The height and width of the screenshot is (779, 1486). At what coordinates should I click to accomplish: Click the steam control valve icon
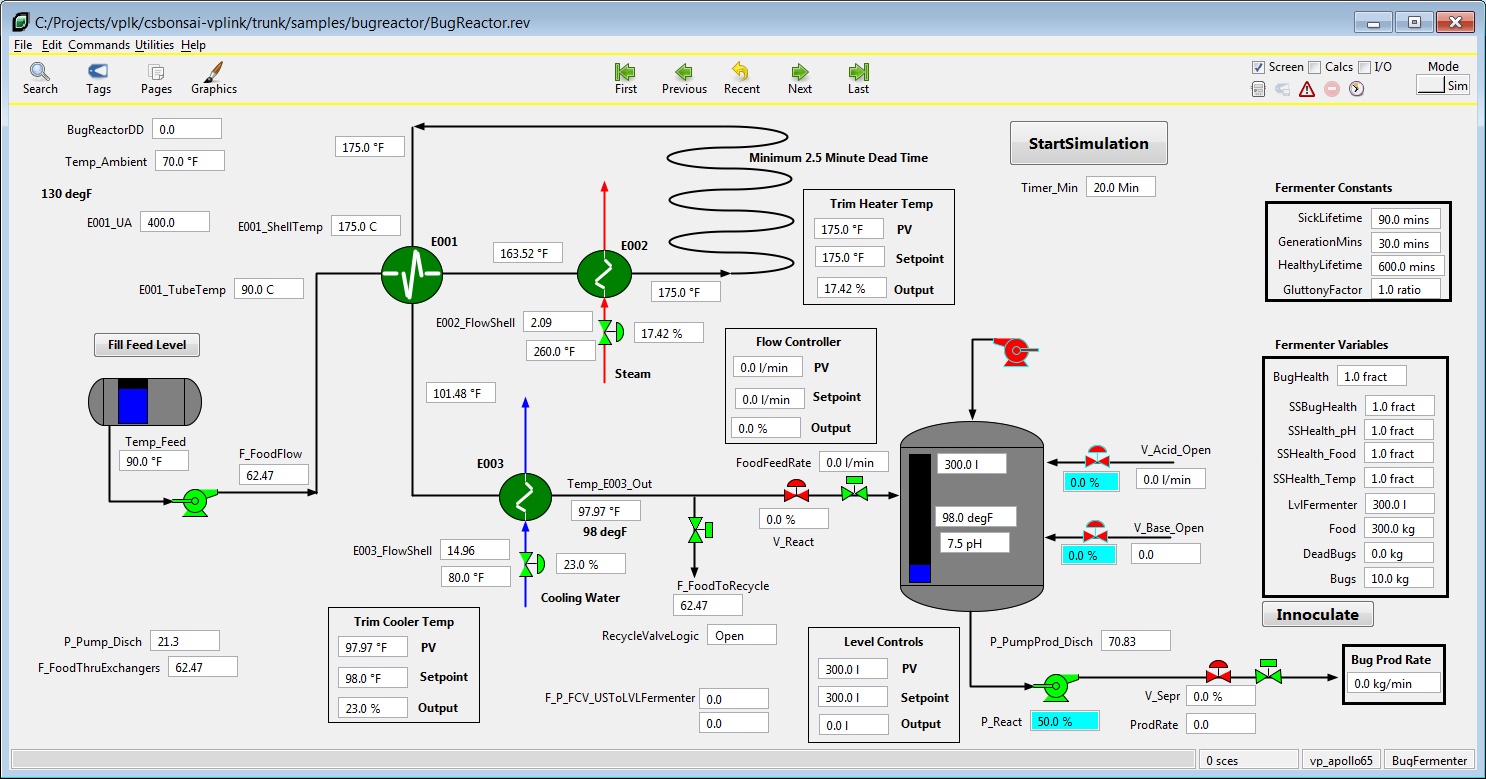click(609, 332)
